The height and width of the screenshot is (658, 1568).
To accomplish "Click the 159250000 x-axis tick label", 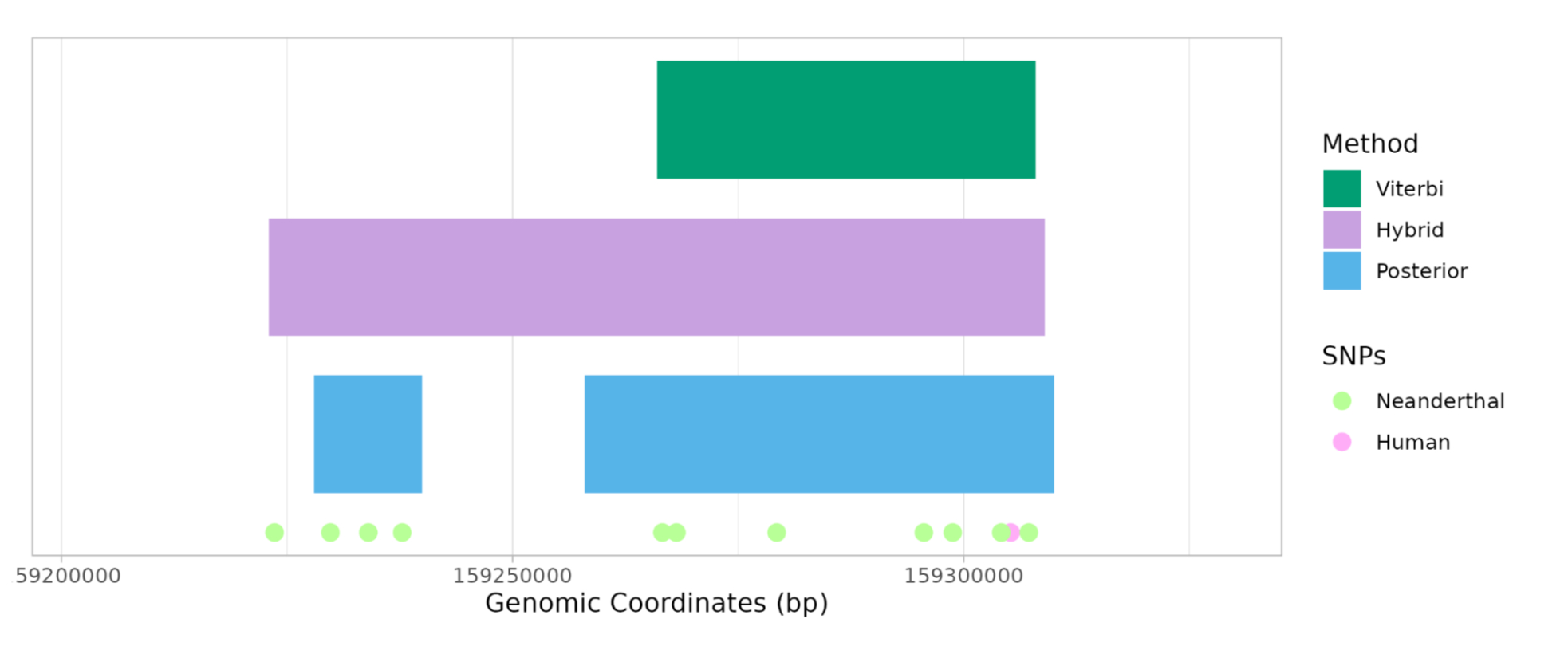I will 512,576.
